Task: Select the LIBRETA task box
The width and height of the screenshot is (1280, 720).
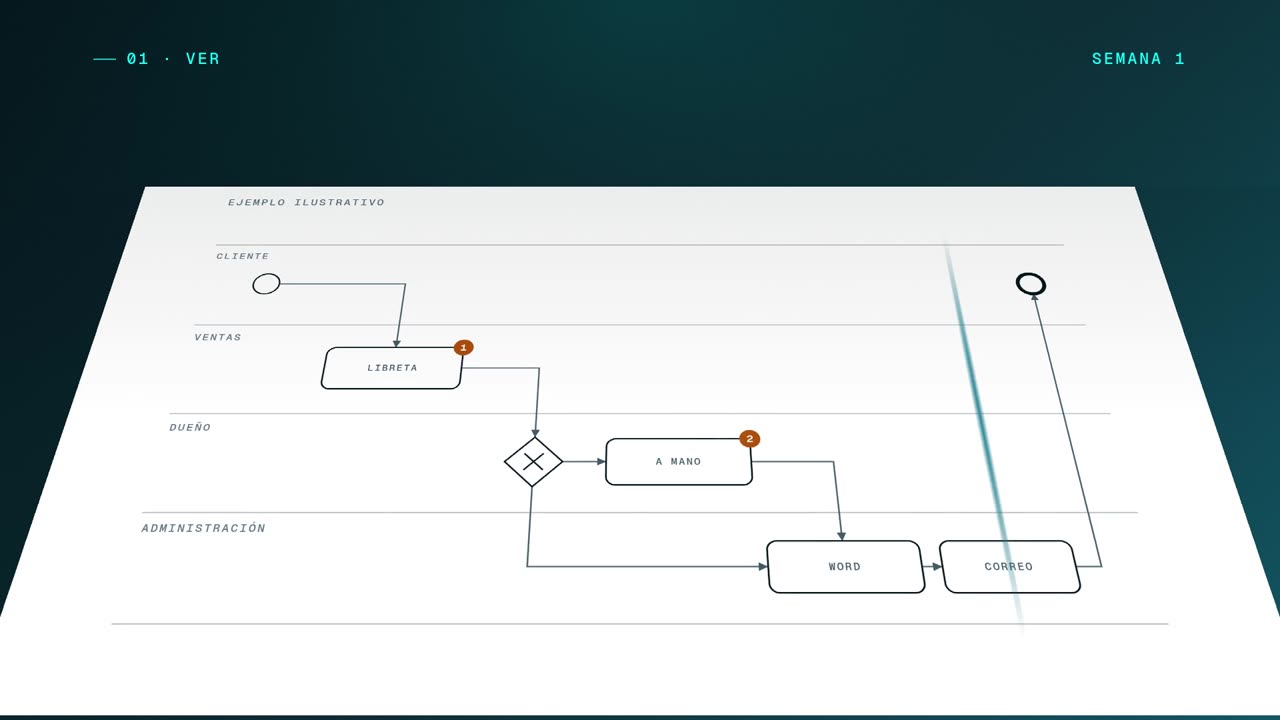Action: pyautogui.click(x=392, y=368)
